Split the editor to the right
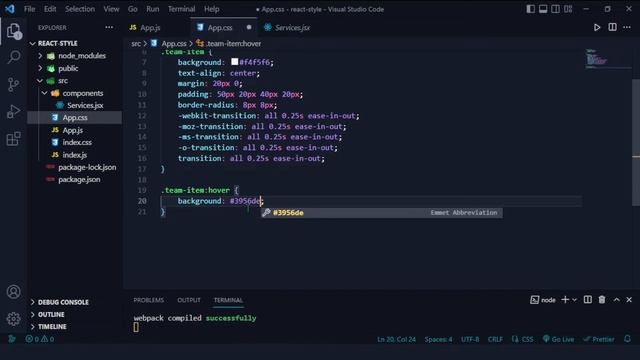 pyautogui.click(x=612, y=27)
